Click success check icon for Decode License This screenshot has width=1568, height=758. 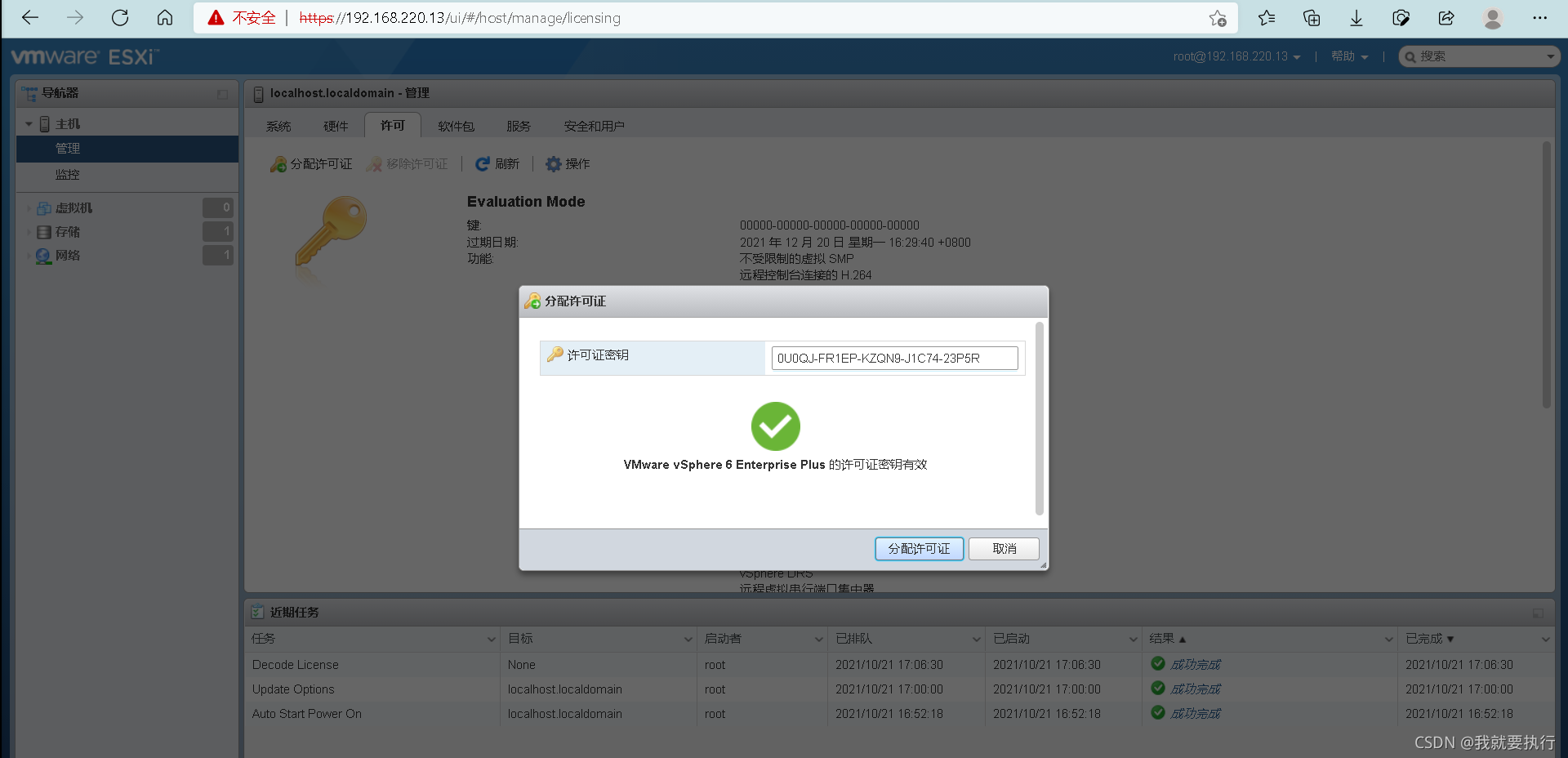[x=1158, y=663]
